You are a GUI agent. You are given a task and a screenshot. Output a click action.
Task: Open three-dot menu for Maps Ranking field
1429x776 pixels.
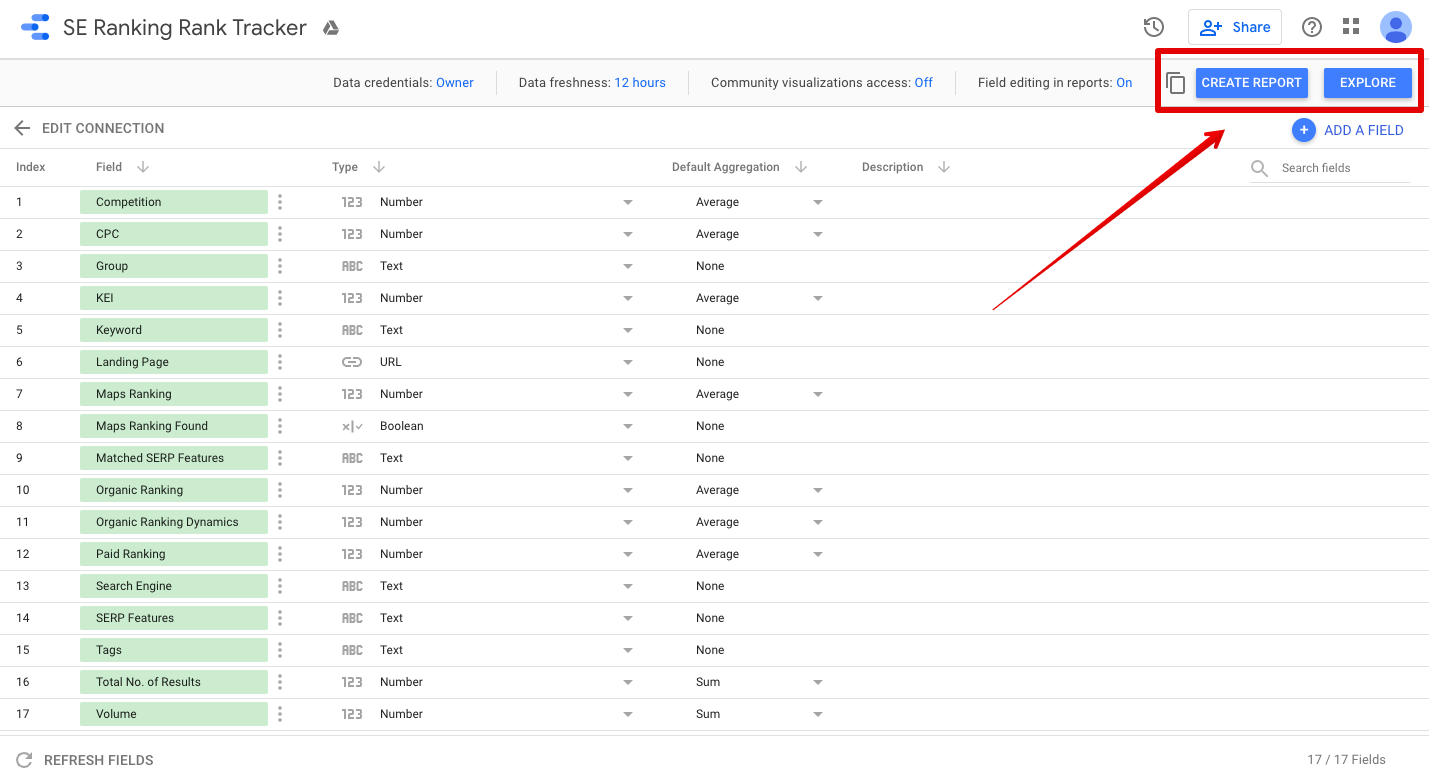click(280, 394)
